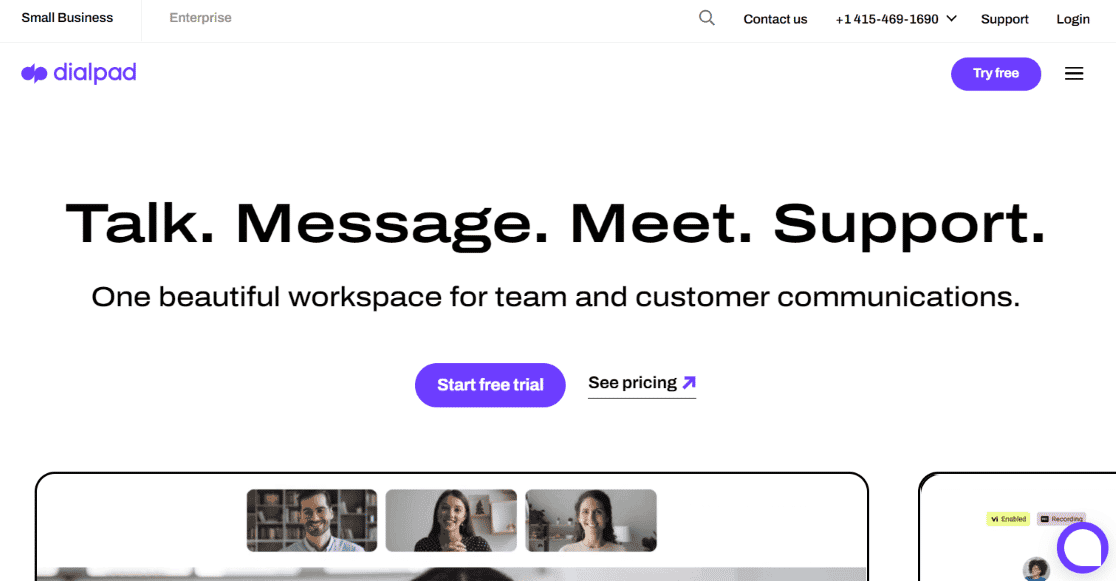Launch the purple chat bubble widget
The image size is (1116, 581).
click(x=1083, y=548)
